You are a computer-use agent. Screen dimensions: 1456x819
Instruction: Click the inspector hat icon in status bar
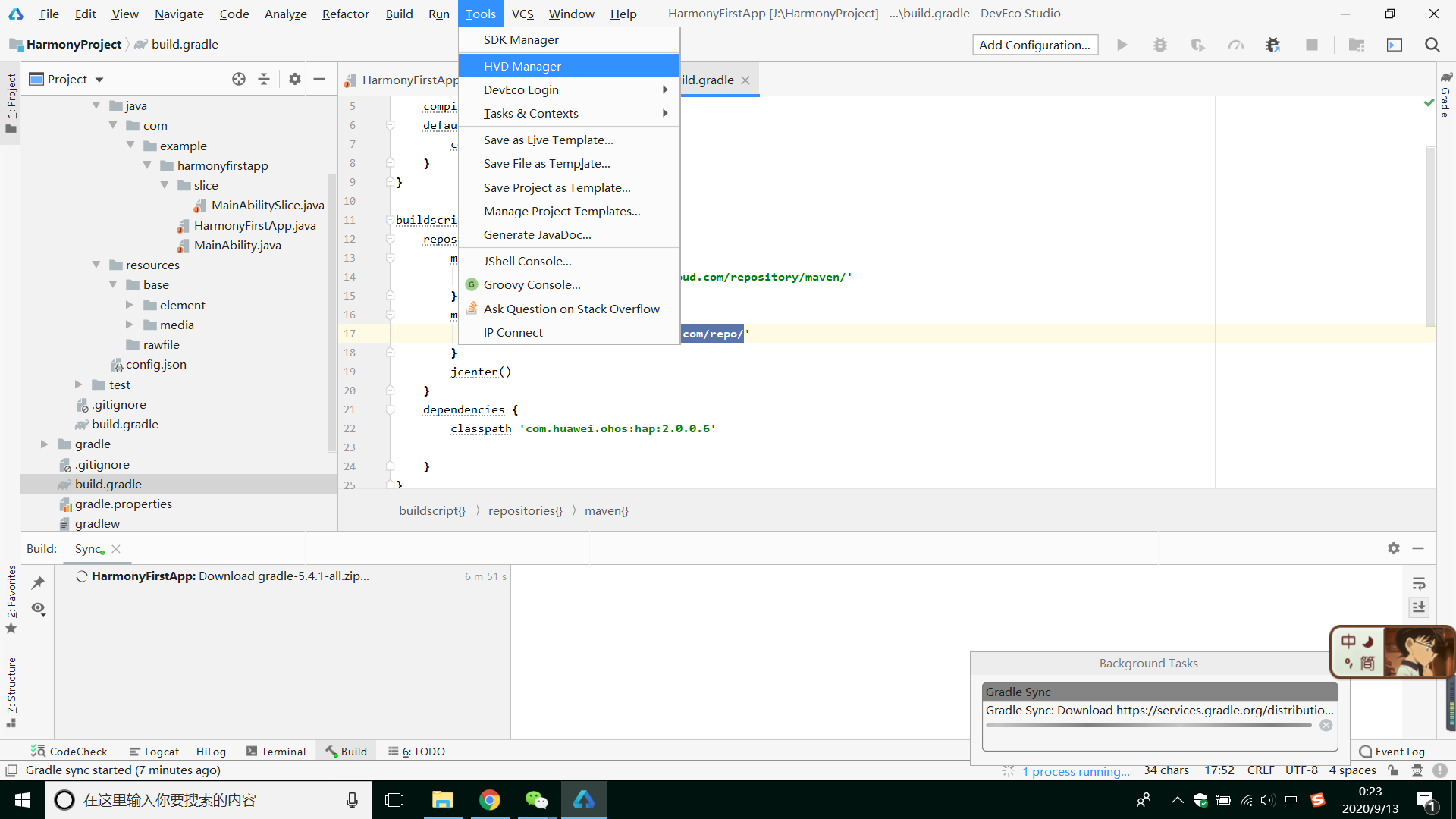[x=1417, y=770]
